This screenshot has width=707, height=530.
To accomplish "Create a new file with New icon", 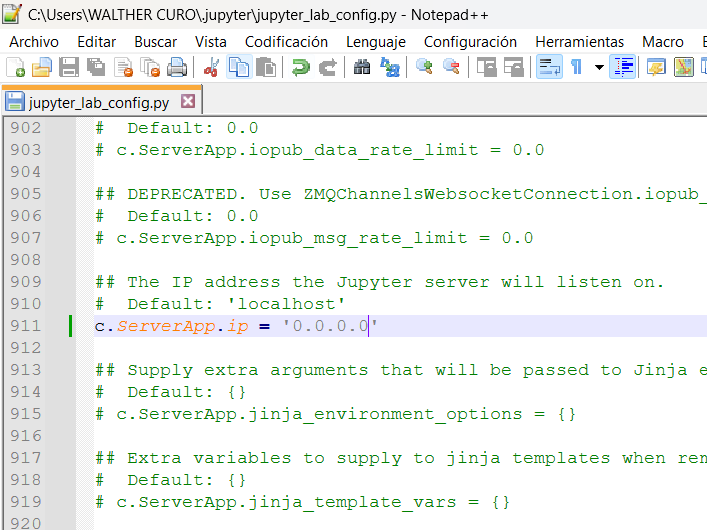I will tap(15, 68).
